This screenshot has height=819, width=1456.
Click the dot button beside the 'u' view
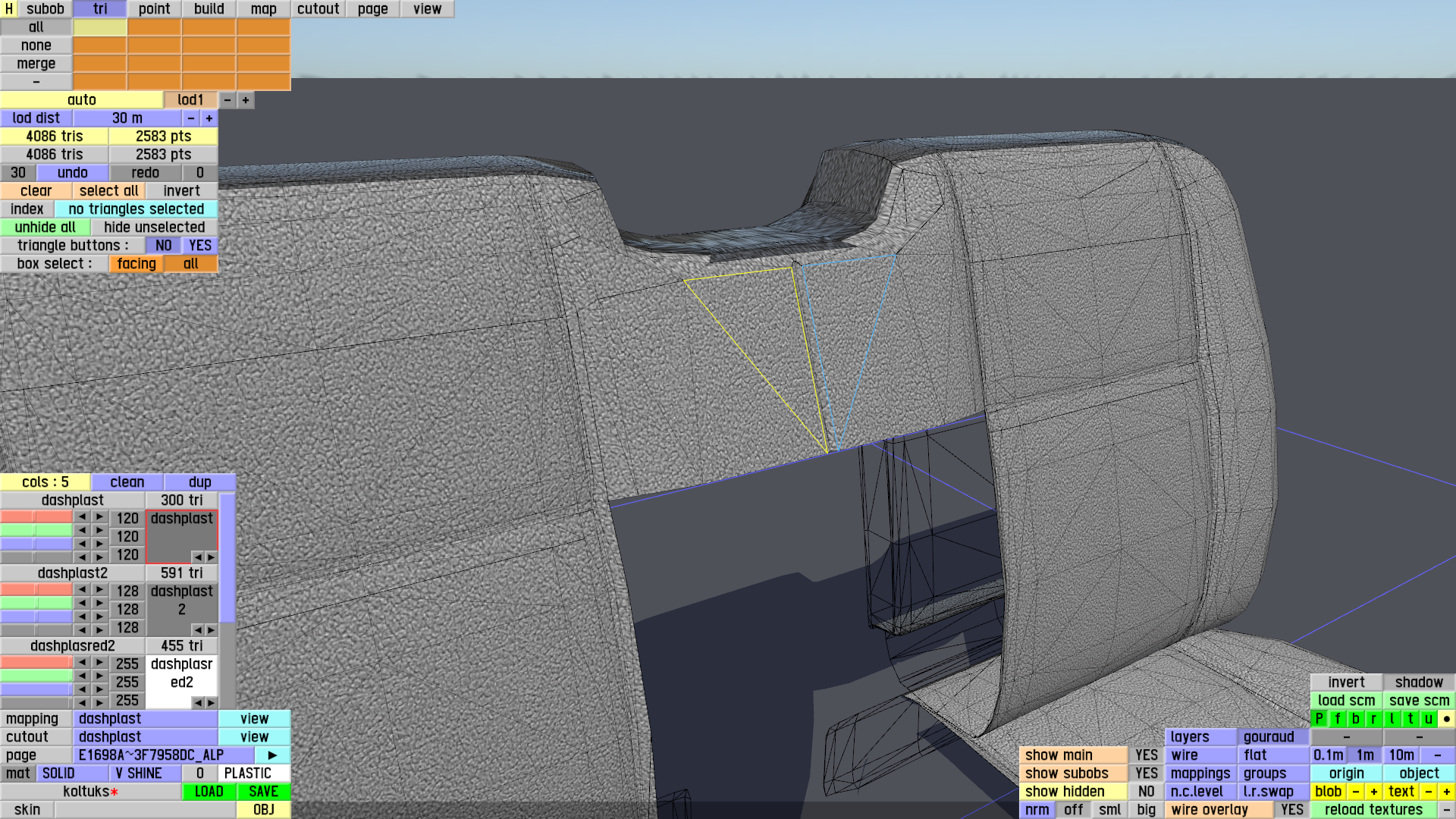pos(1446,718)
